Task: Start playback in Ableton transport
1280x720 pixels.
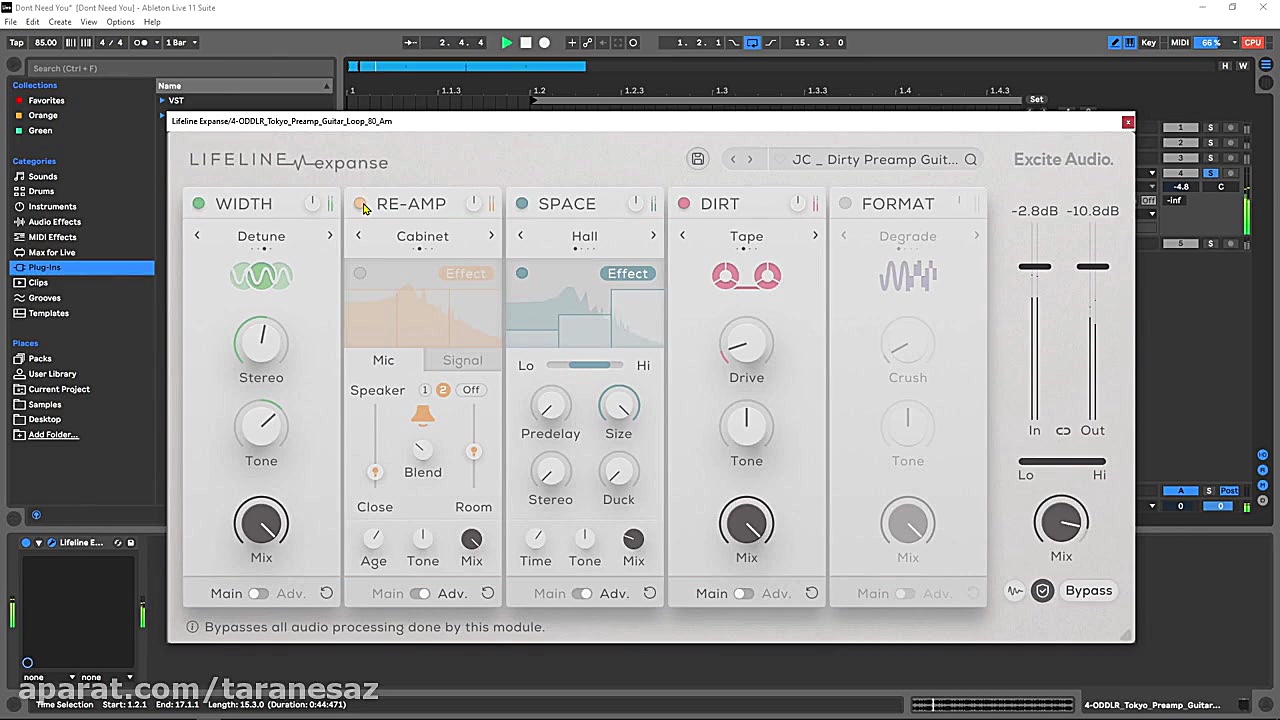Action: [507, 43]
